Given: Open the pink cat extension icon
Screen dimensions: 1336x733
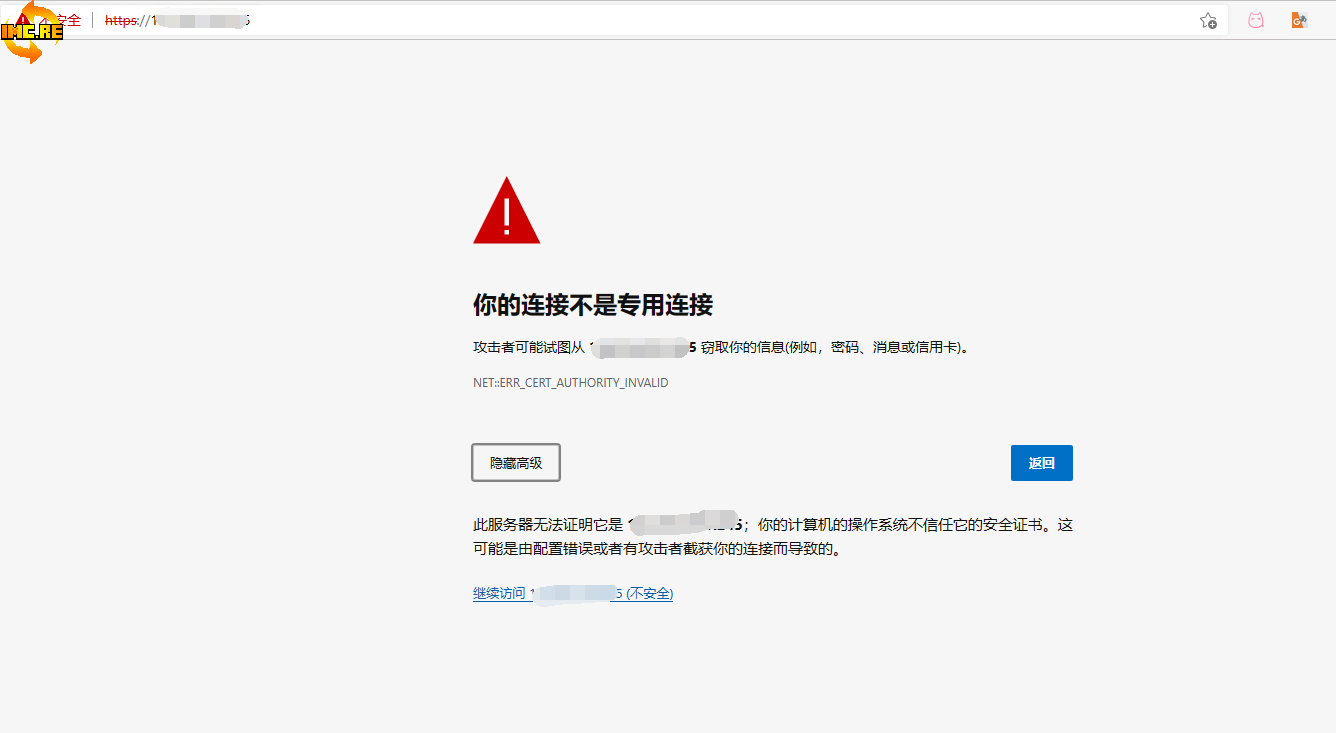Looking at the screenshot, I should pyautogui.click(x=1256, y=20).
